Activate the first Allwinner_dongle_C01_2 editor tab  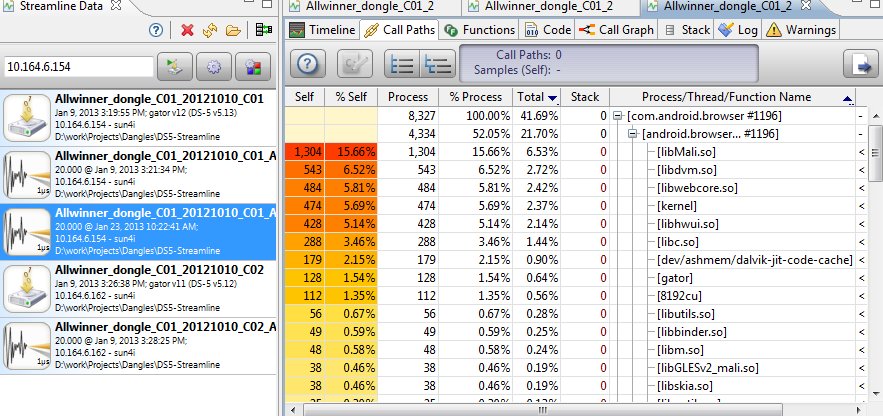(x=369, y=7)
